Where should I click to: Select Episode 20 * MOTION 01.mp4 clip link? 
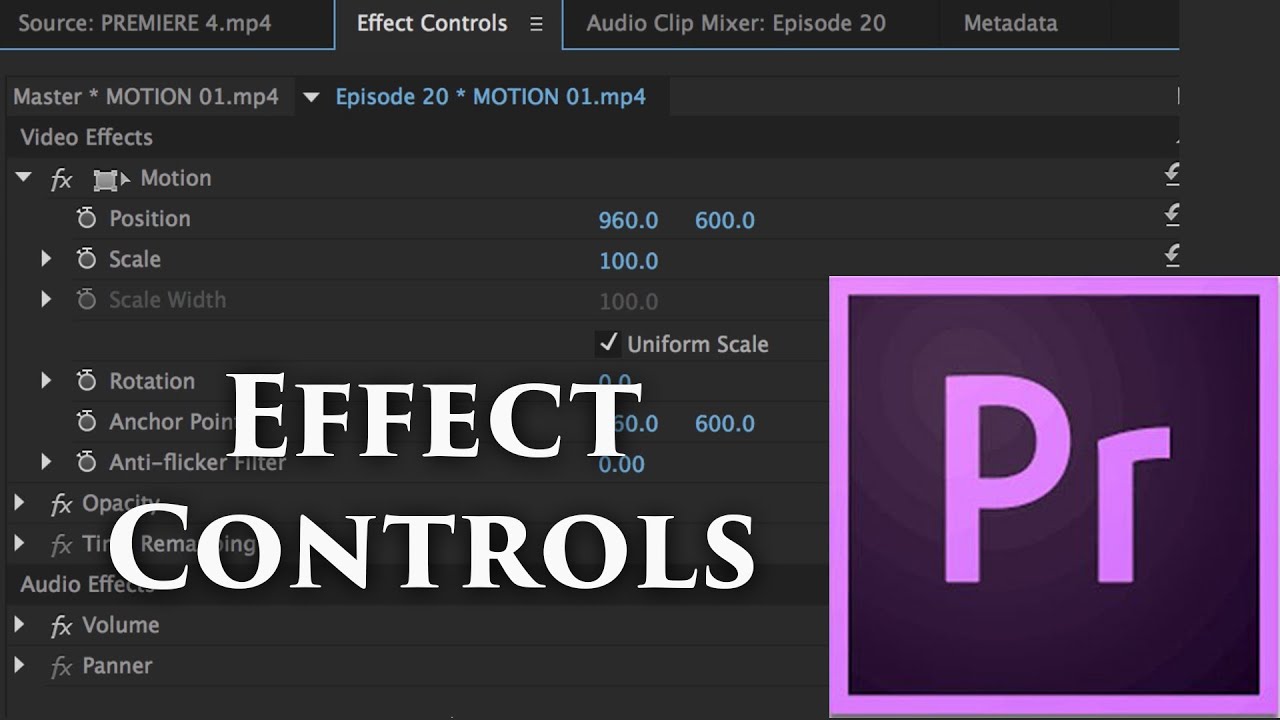point(490,97)
